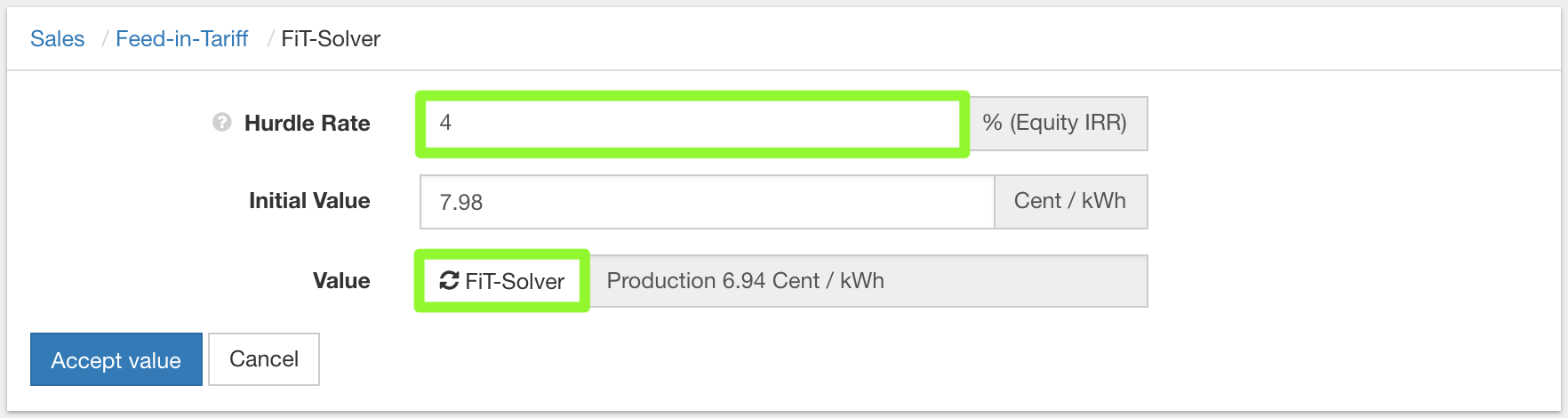Click the slash separator before FiT-Solver breadcrumb
The width and height of the screenshot is (1568, 418).
point(269,39)
